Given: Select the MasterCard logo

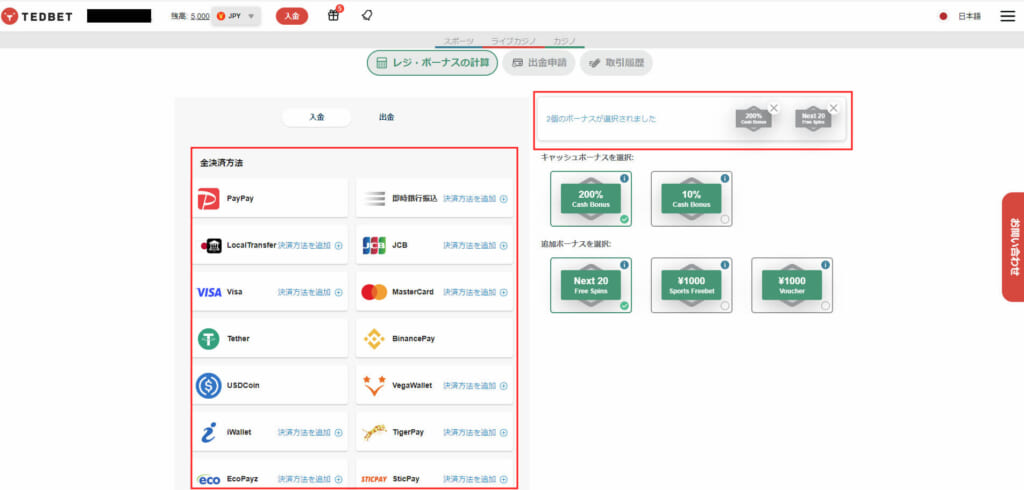Looking at the screenshot, I should pos(374,292).
